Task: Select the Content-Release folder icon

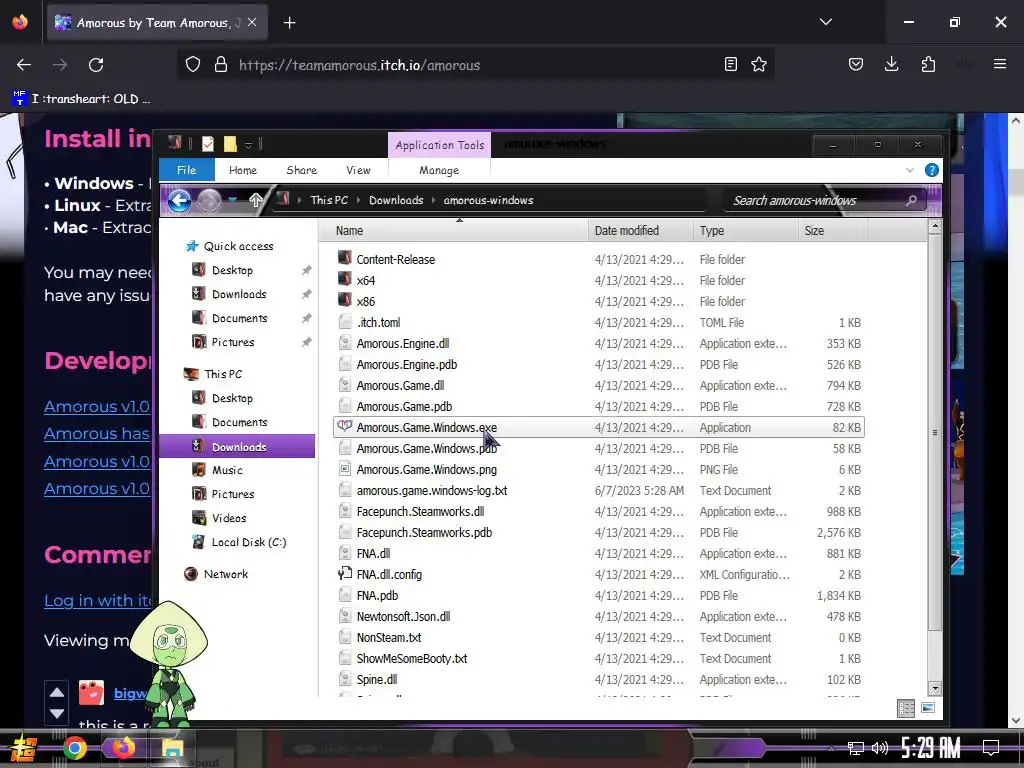Action: click(x=345, y=258)
